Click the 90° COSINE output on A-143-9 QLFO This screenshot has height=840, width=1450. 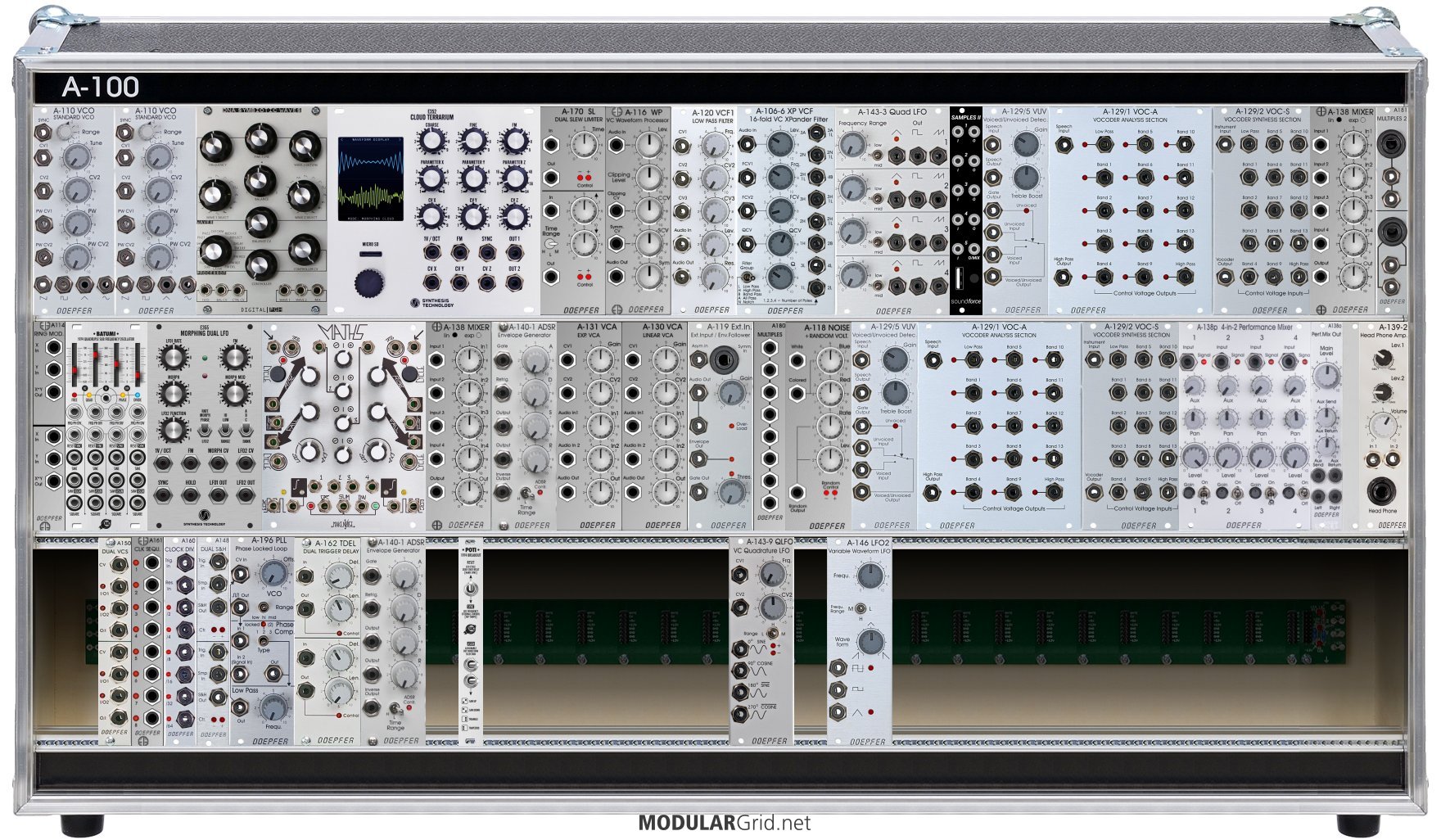pos(739,671)
